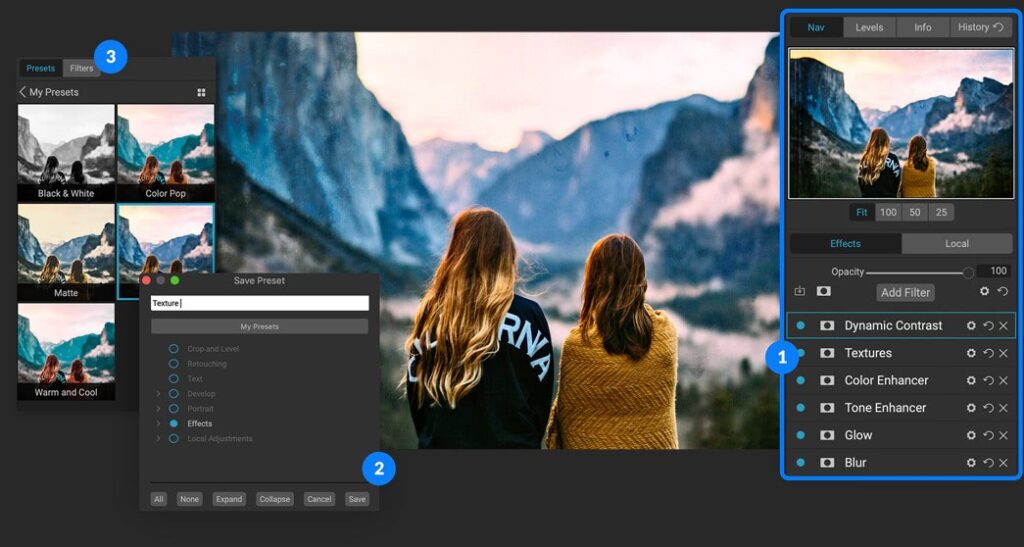The height and width of the screenshot is (547, 1024).
Task: Click the opacity value field 100
Action: [994, 271]
